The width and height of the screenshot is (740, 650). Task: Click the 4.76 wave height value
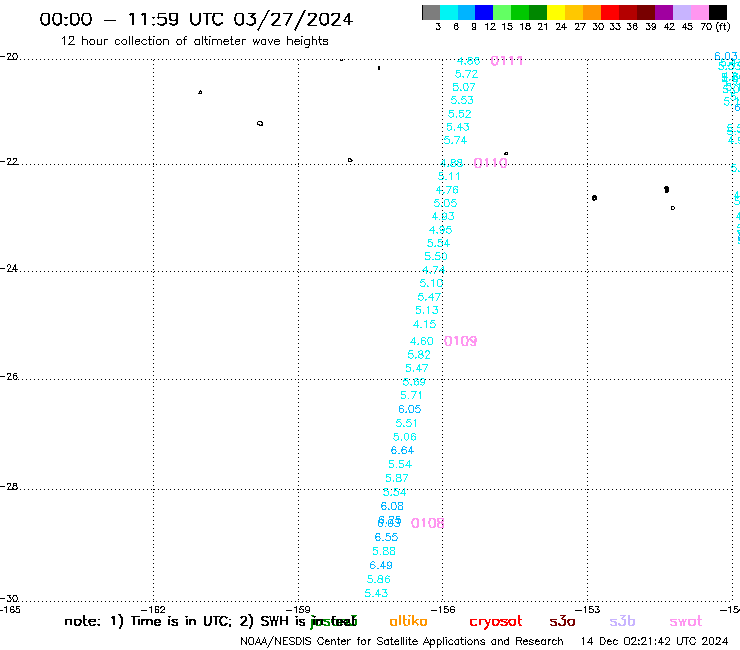click(x=447, y=190)
